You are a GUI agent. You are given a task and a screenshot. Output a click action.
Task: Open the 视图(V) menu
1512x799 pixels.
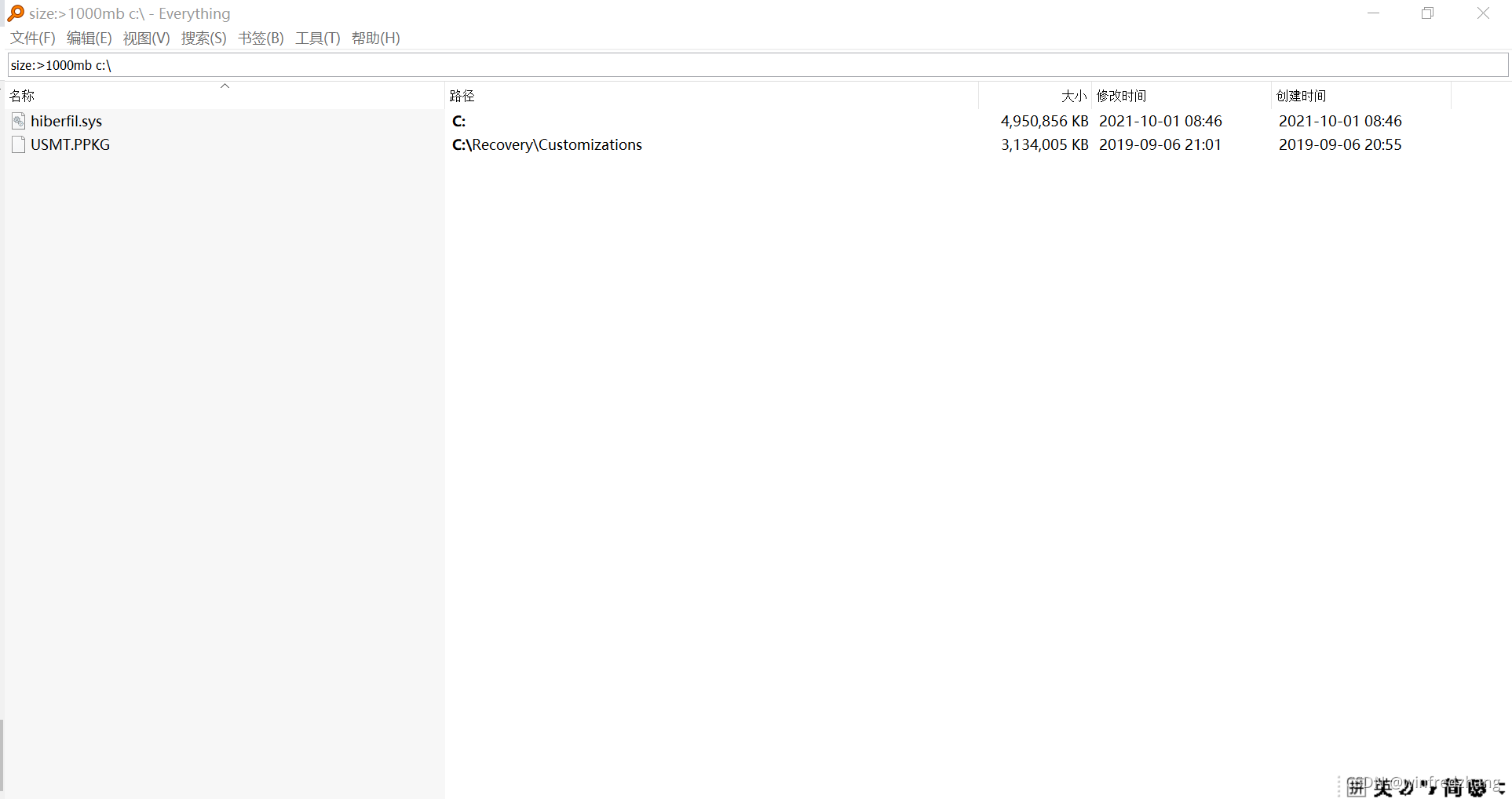[x=146, y=38]
